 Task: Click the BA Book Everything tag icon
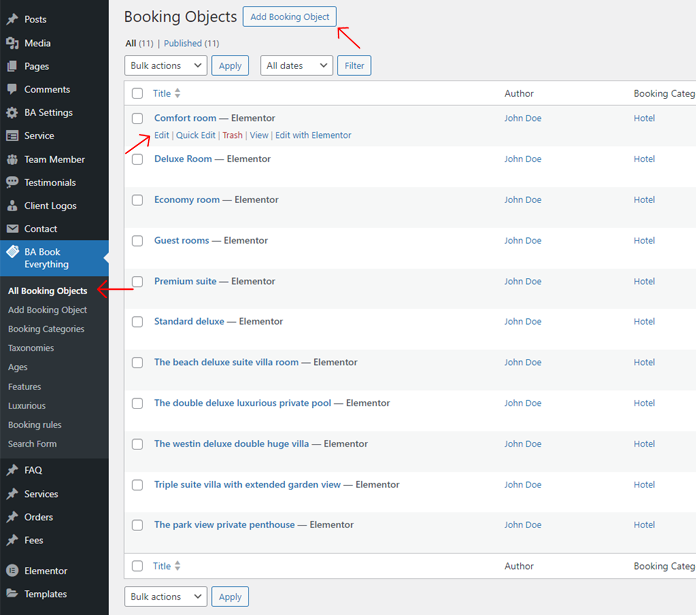(x=12, y=252)
